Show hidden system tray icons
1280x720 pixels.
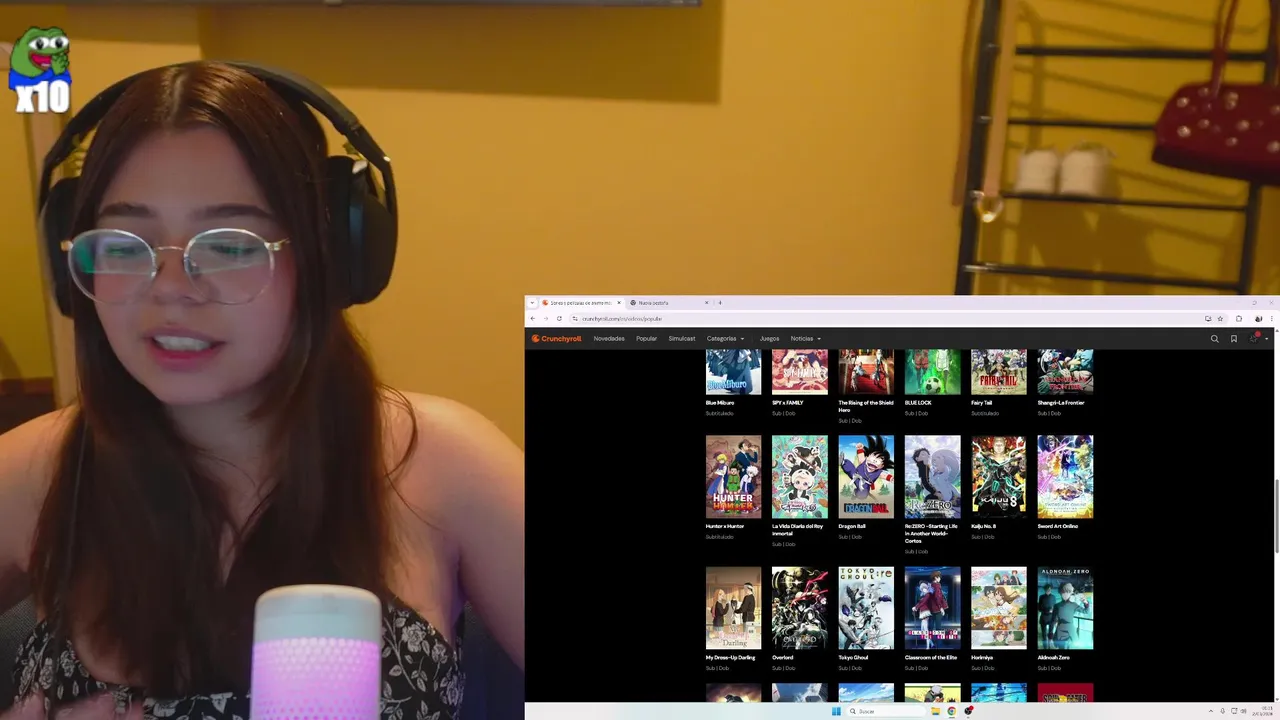(x=1210, y=711)
